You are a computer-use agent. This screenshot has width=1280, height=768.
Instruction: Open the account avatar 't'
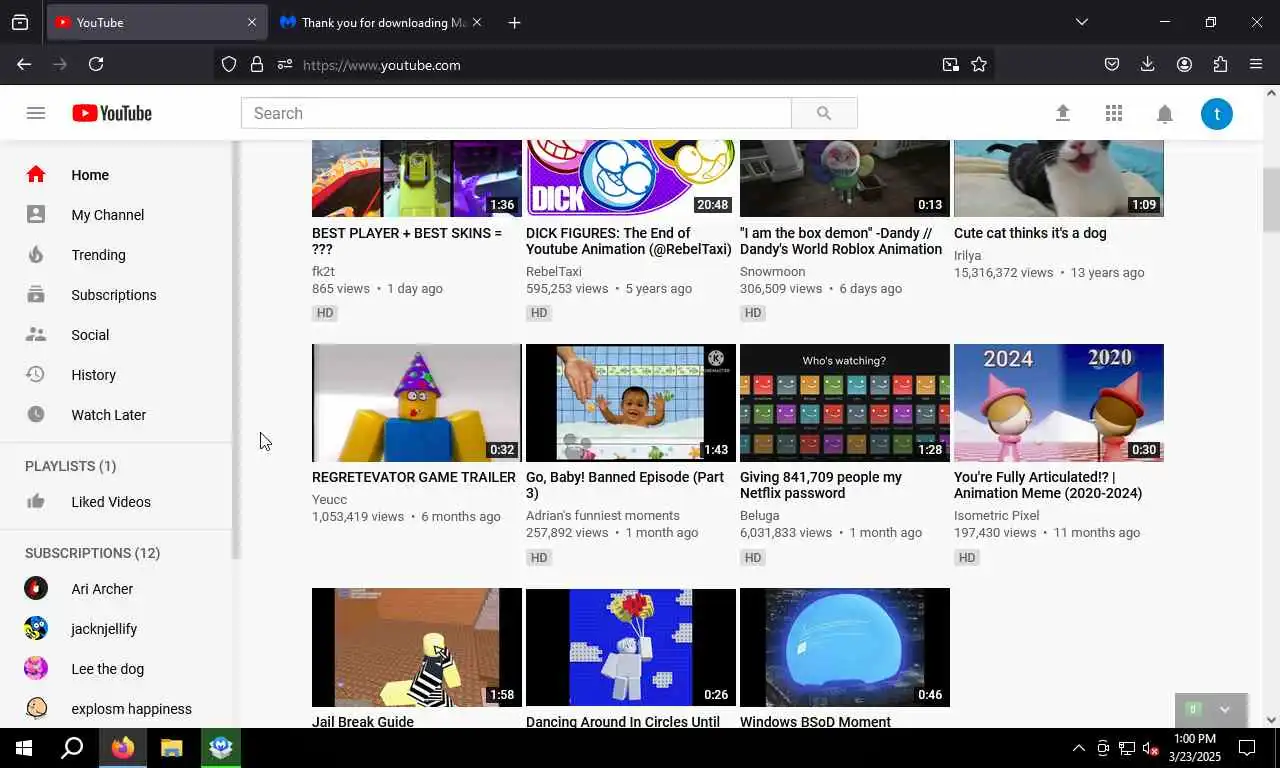1217,114
